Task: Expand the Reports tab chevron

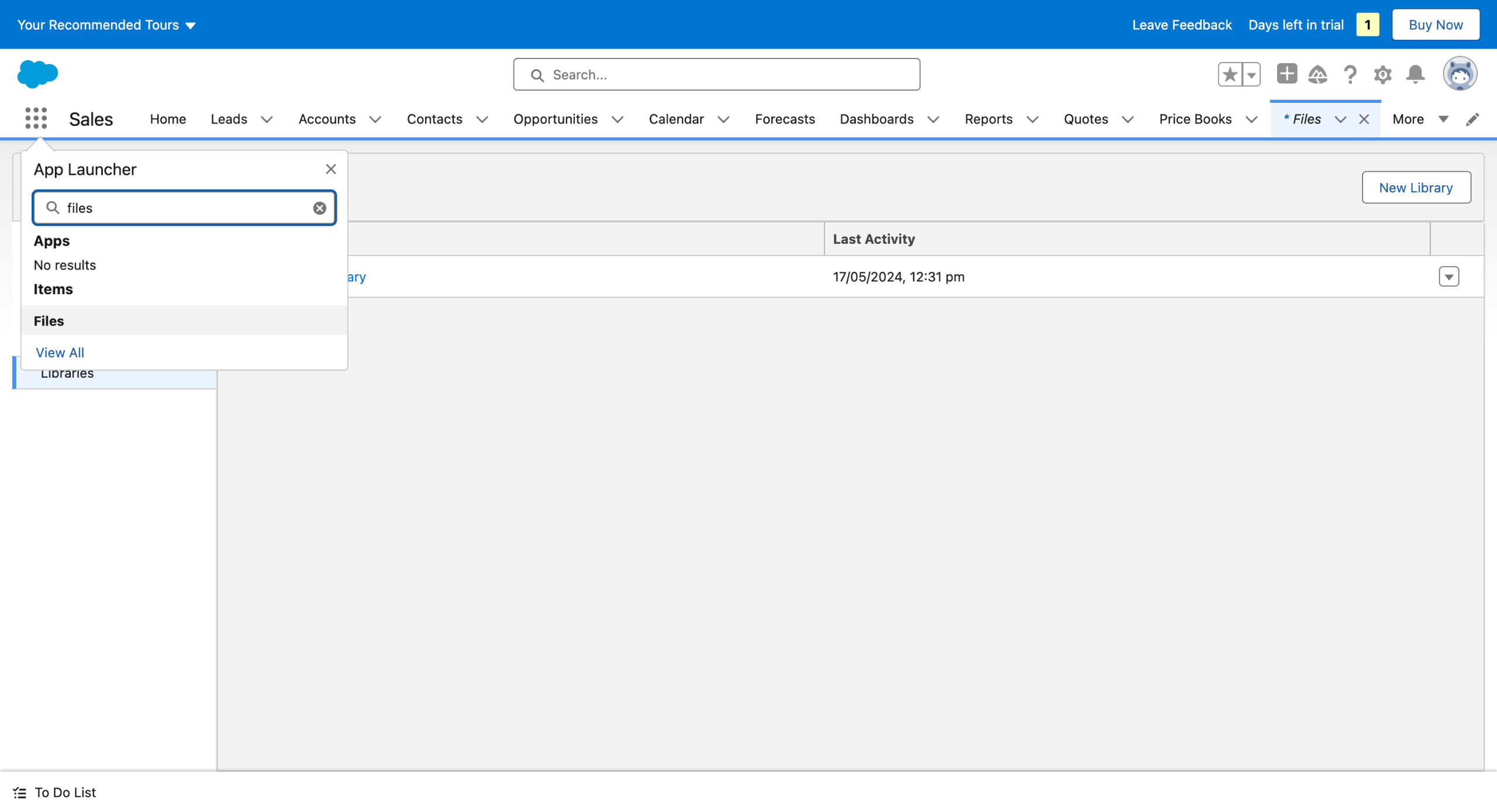Action: click(1033, 119)
